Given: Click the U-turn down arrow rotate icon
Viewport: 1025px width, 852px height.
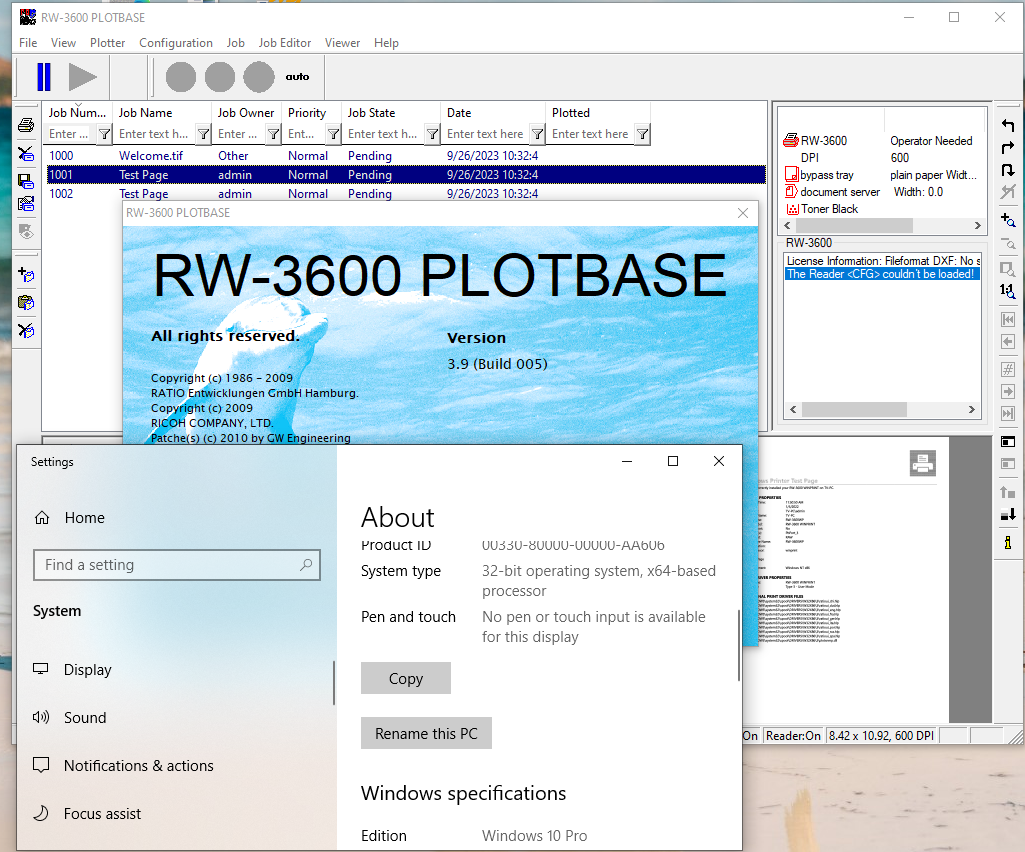Looking at the screenshot, I should 1008,170.
